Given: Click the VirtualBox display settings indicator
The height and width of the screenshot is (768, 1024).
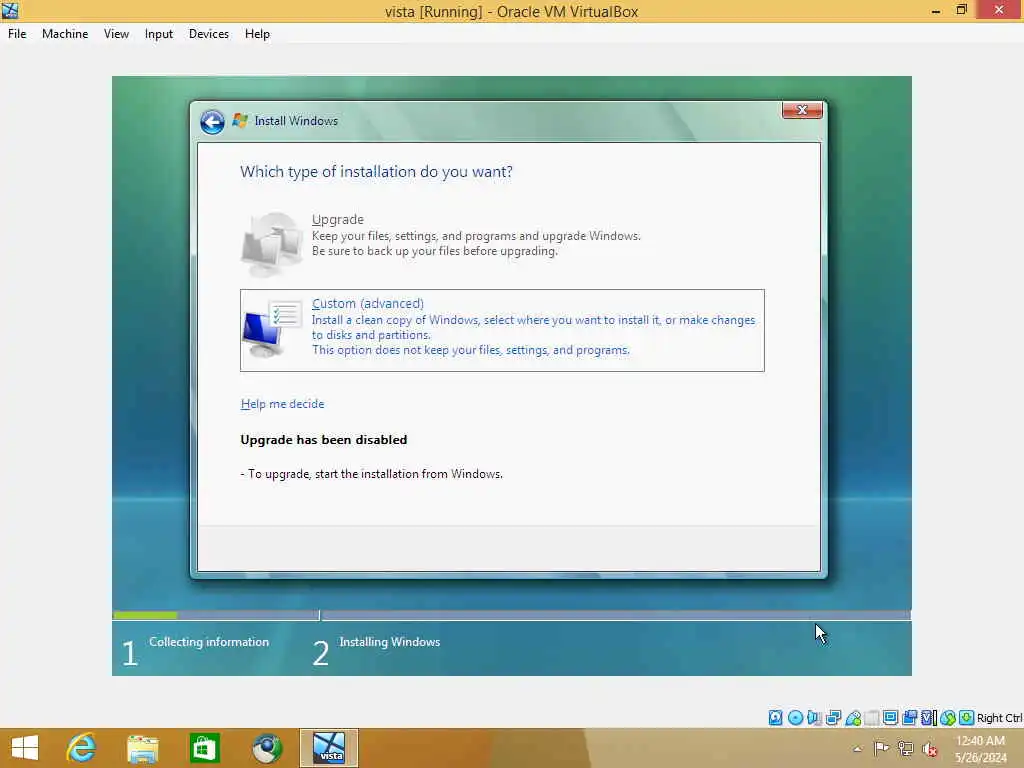Looking at the screenshot, I should 890,718.
